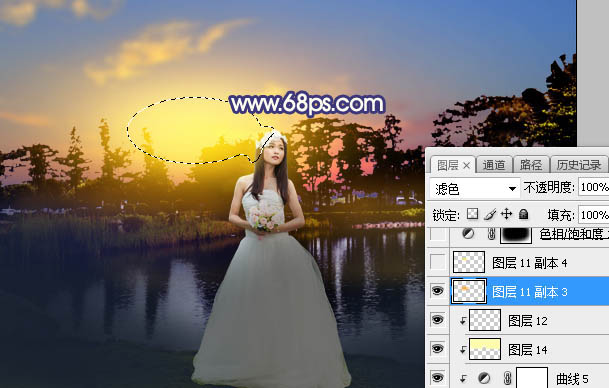Show the hidden Hue/Saturation layer

coord(437,234)
